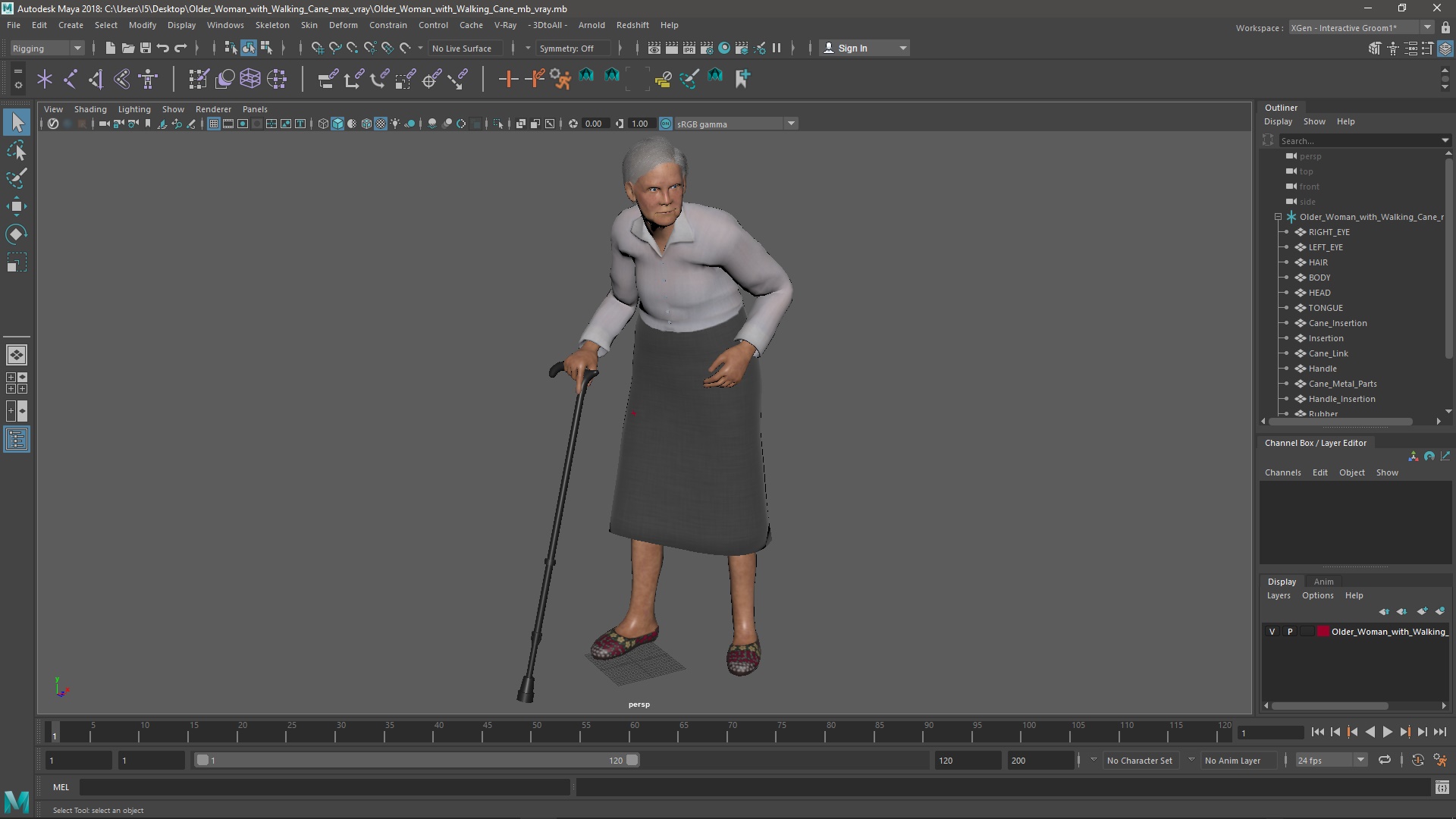Click the Paint Selection tool
1456x819 pixels.
pos(16,178)
